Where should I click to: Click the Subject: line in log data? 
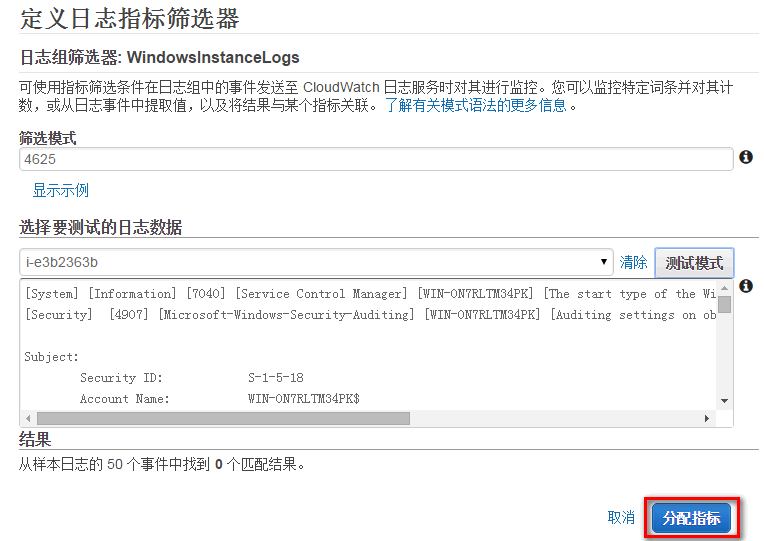click(51, 357)
